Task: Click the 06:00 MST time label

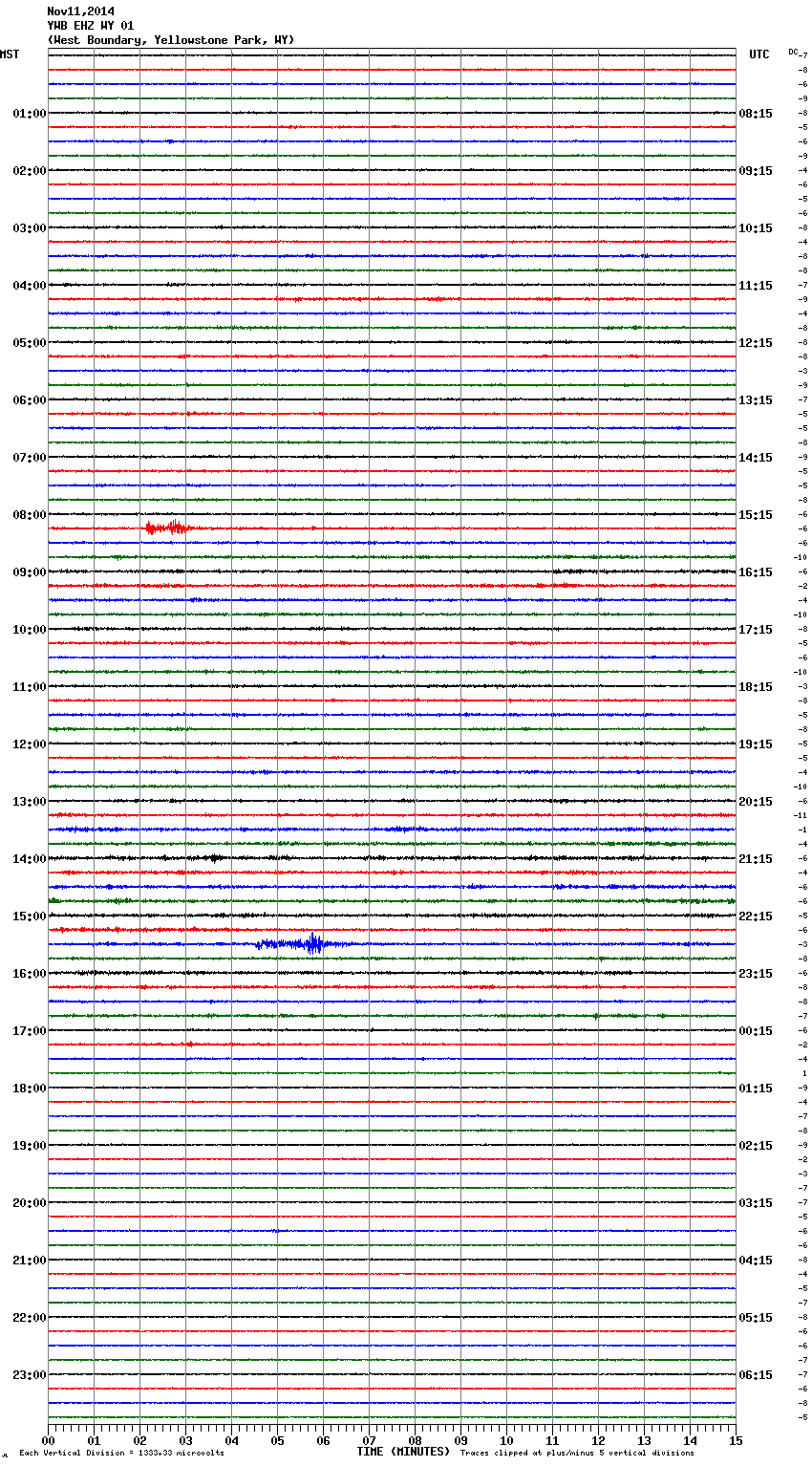Action: pyautogui.click(x=30, y=400)
